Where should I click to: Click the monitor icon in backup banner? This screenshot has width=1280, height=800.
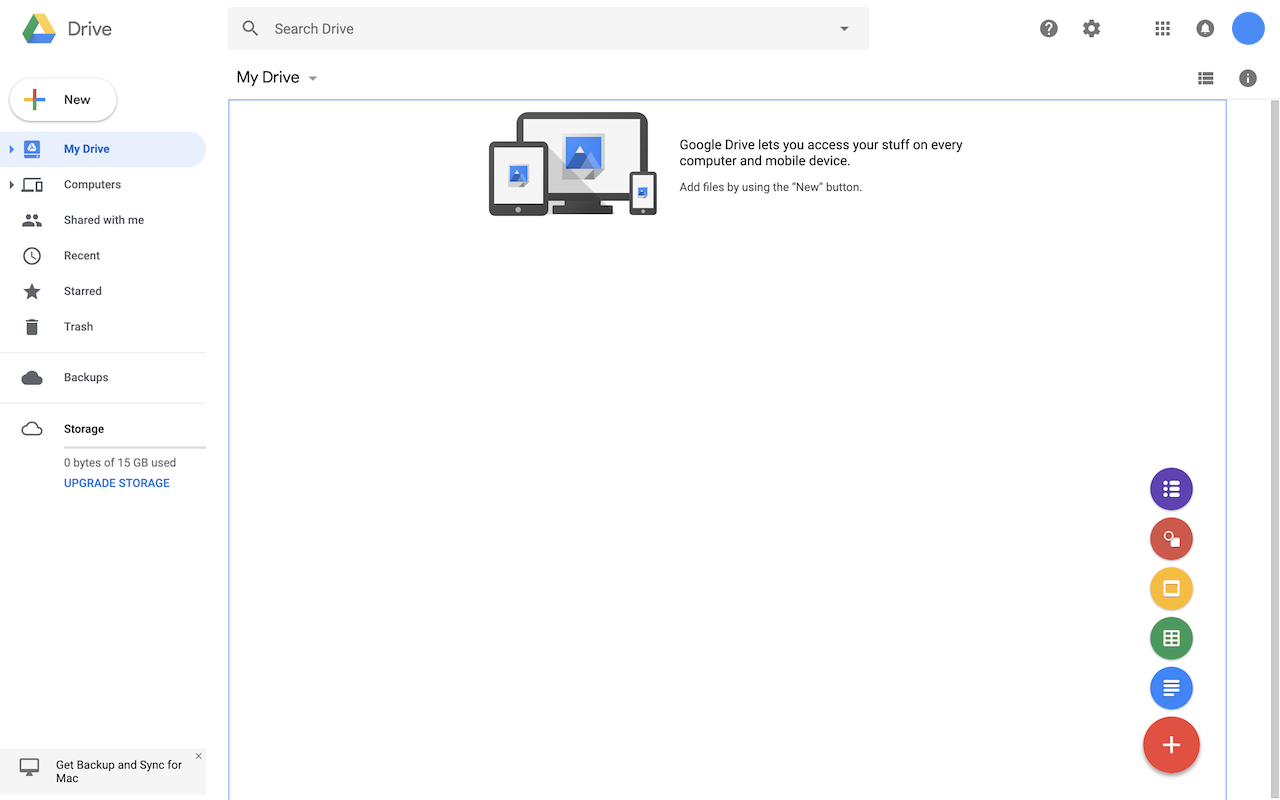click(x=29, y=767)
